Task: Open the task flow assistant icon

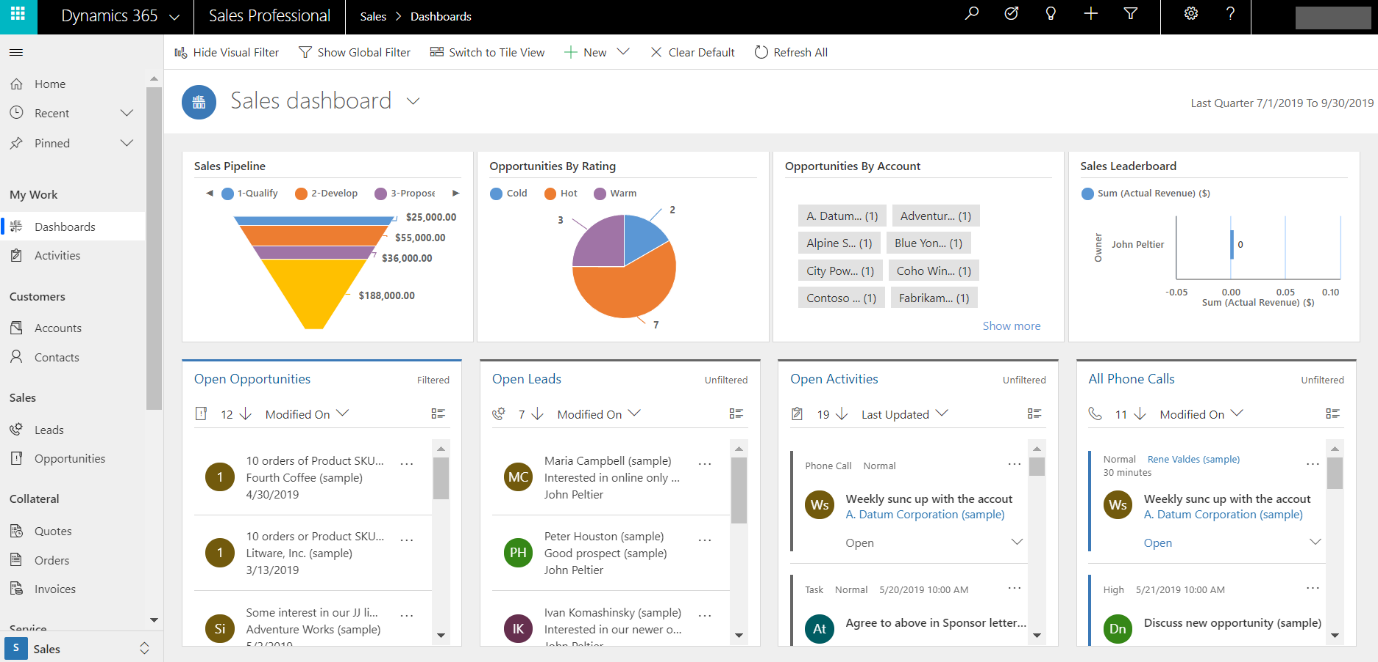Action: coord(1011,14)
